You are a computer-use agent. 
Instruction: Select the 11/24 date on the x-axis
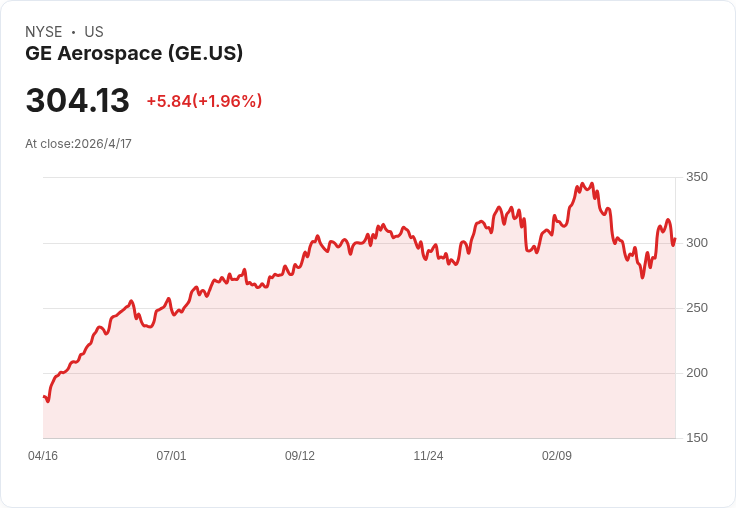428,456
